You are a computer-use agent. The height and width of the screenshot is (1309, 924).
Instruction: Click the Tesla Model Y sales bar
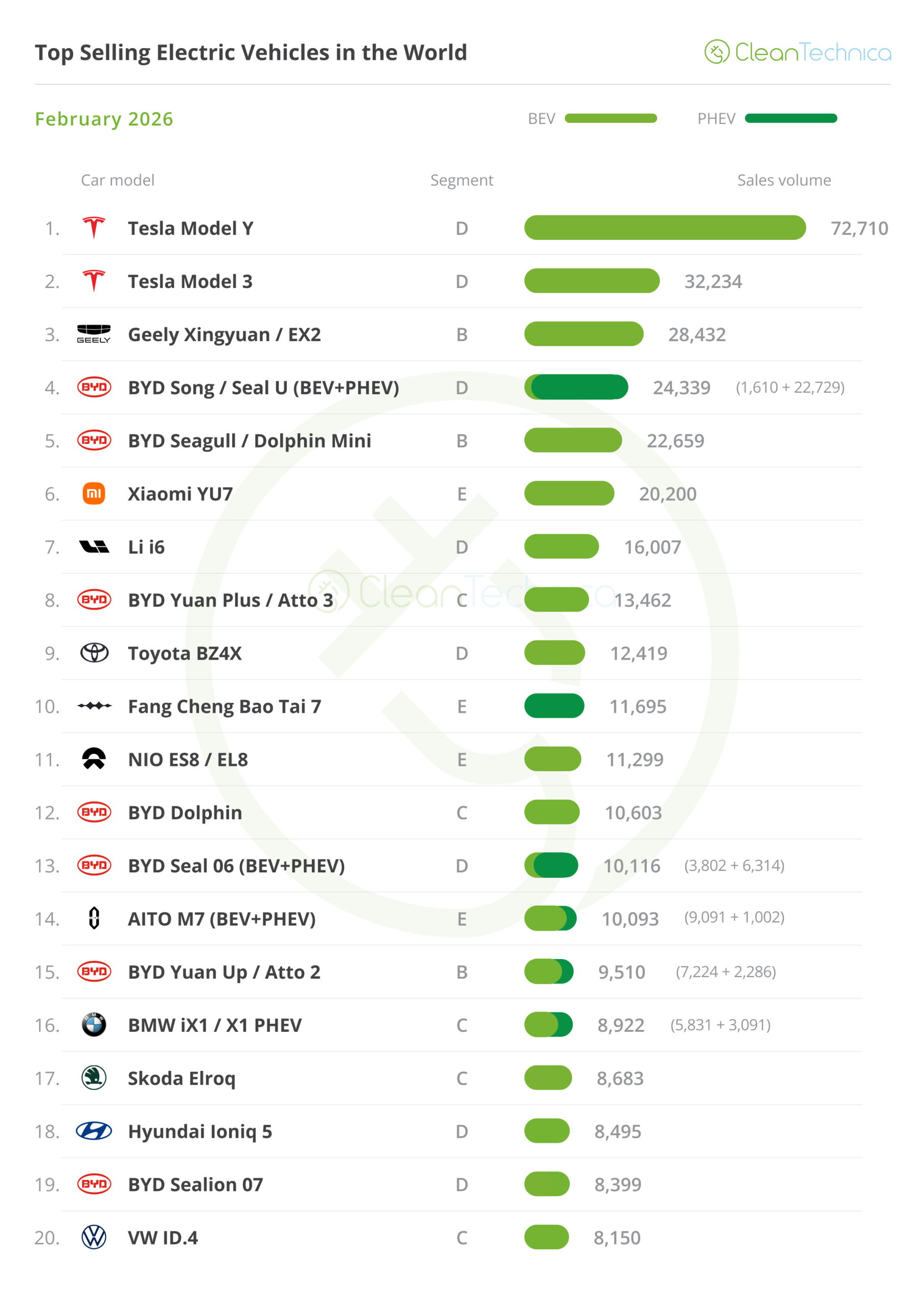pos(665,228)
